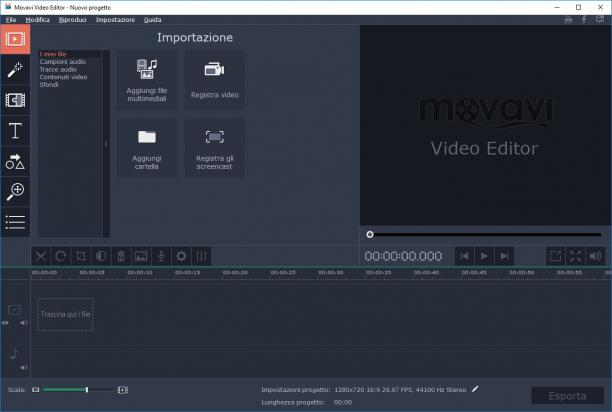612x412 pixels.
Task: Open the Impostazione menu
Action: 115,20
